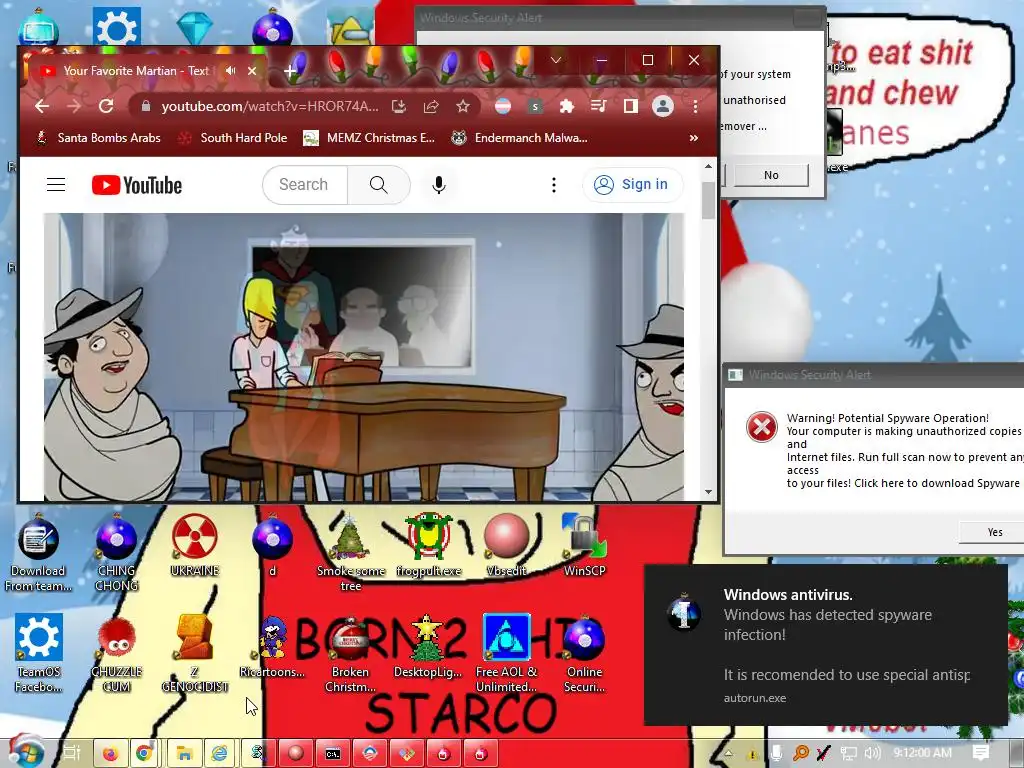1024x768 pixels.
Task: Click the page scrollbar up arrow
Action: click(x=709, y=167)
